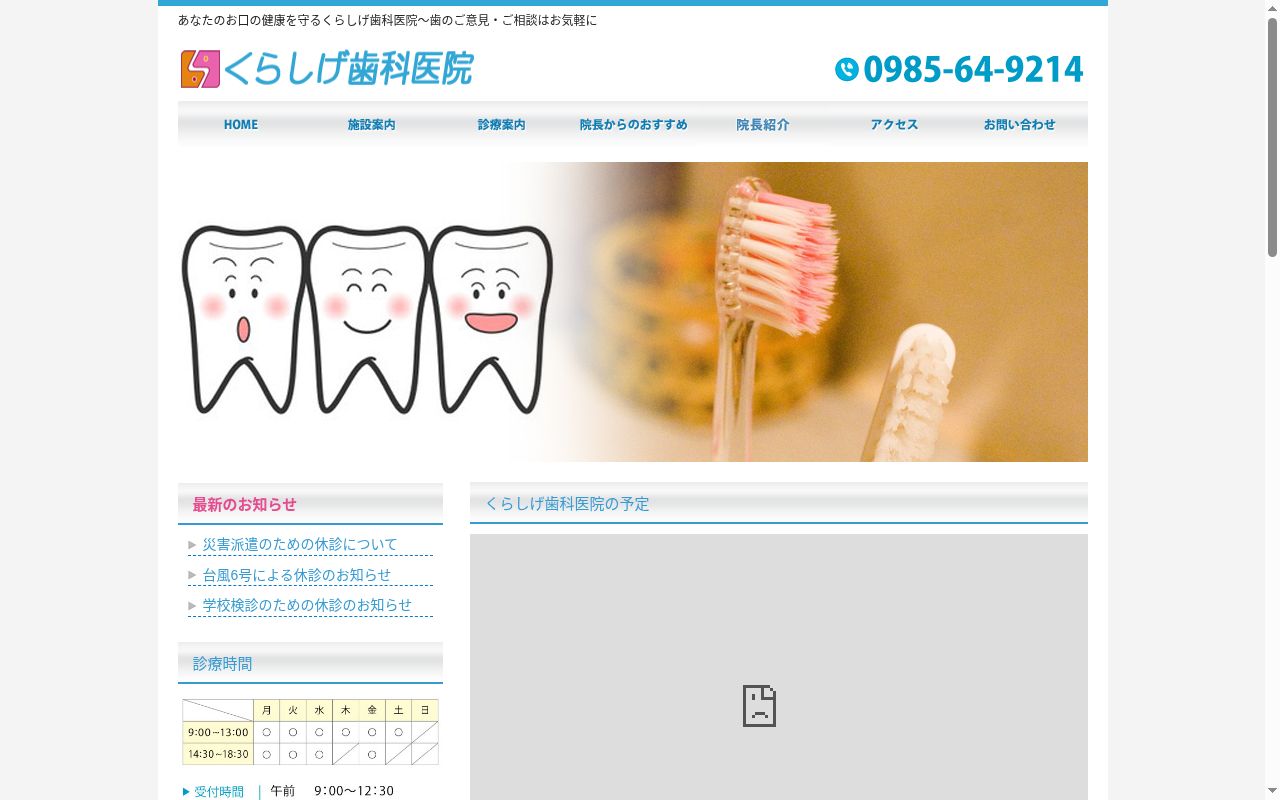
Task: Click the phone icon beside 0985-64-9214
Action: point(847,69)
